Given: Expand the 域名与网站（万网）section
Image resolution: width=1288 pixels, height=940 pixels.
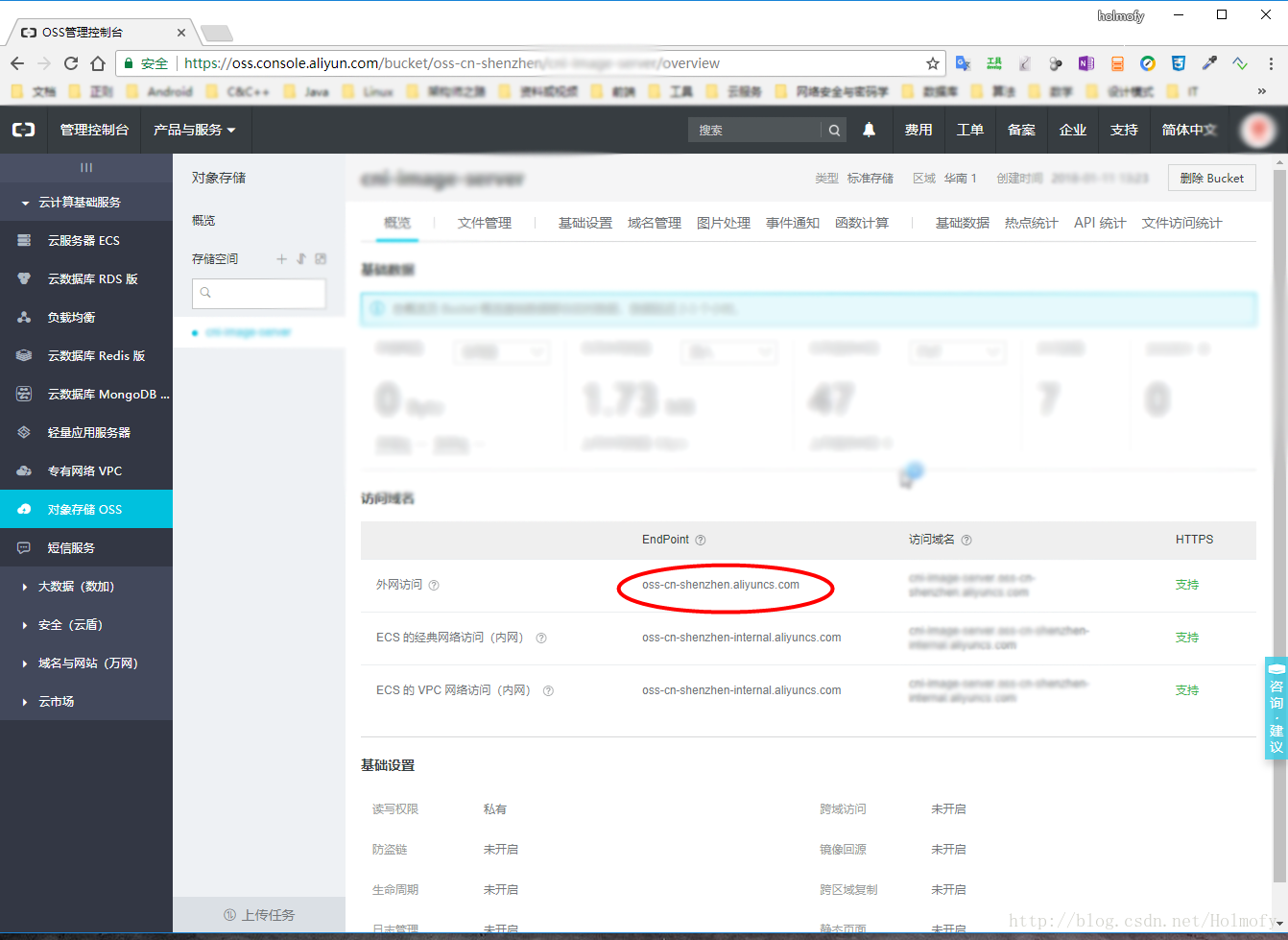Looking at the screenshot, I should 86,663.
